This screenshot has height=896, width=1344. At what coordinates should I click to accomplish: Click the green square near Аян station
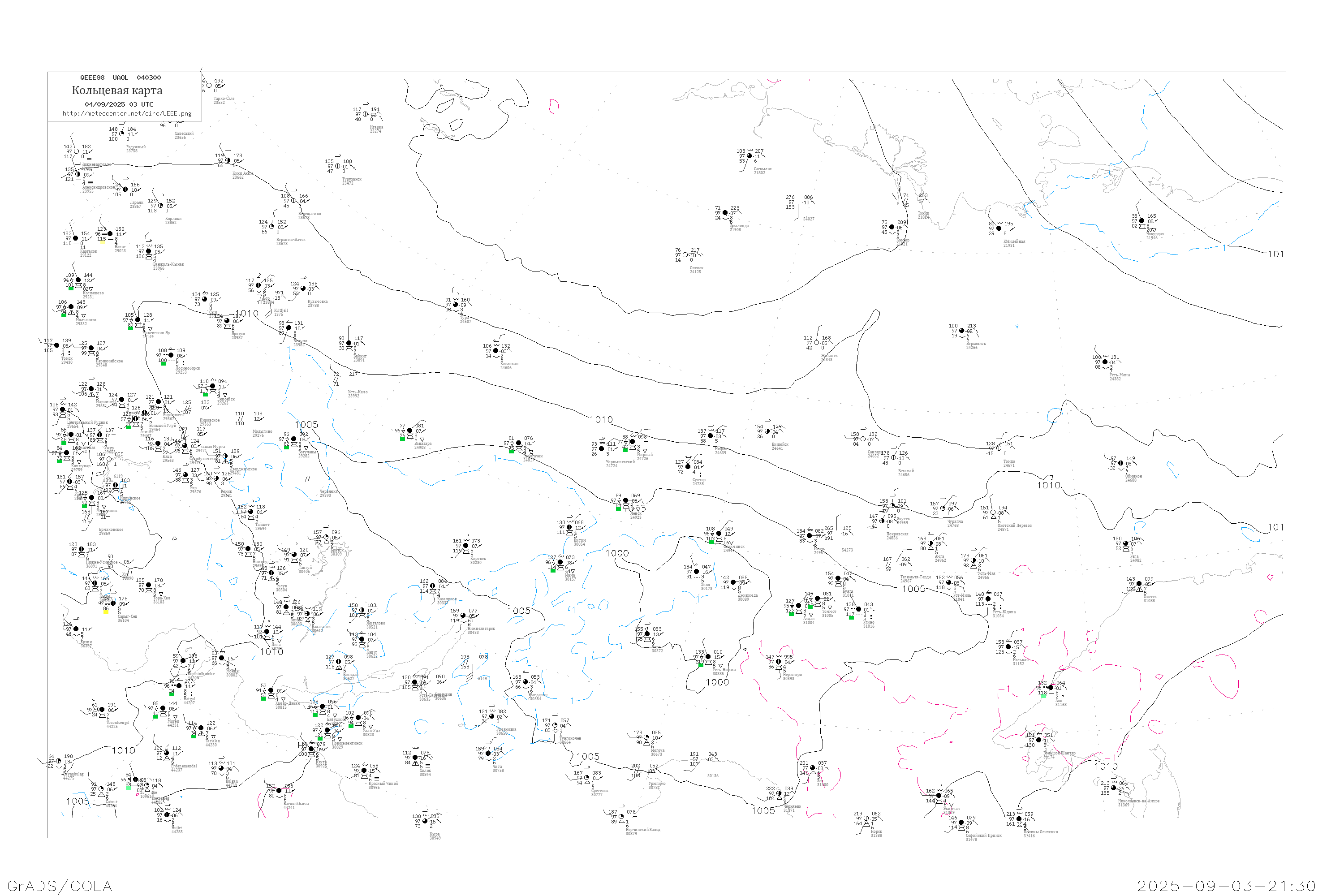coord(1043,696)
